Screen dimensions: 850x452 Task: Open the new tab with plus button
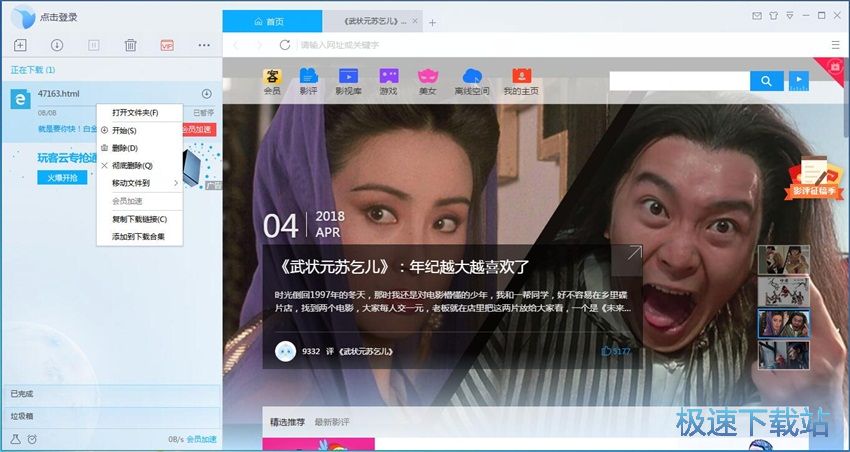432,22
